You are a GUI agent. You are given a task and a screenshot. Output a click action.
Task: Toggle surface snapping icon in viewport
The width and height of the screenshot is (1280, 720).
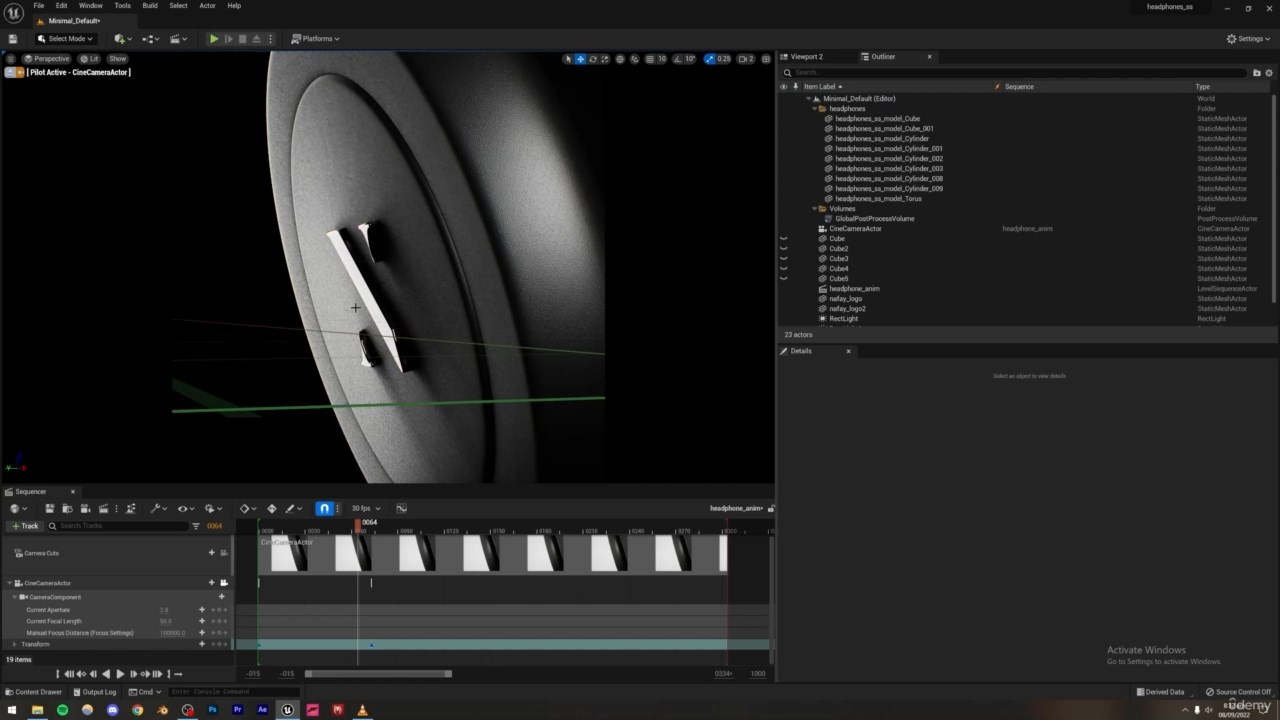point(634,59)
